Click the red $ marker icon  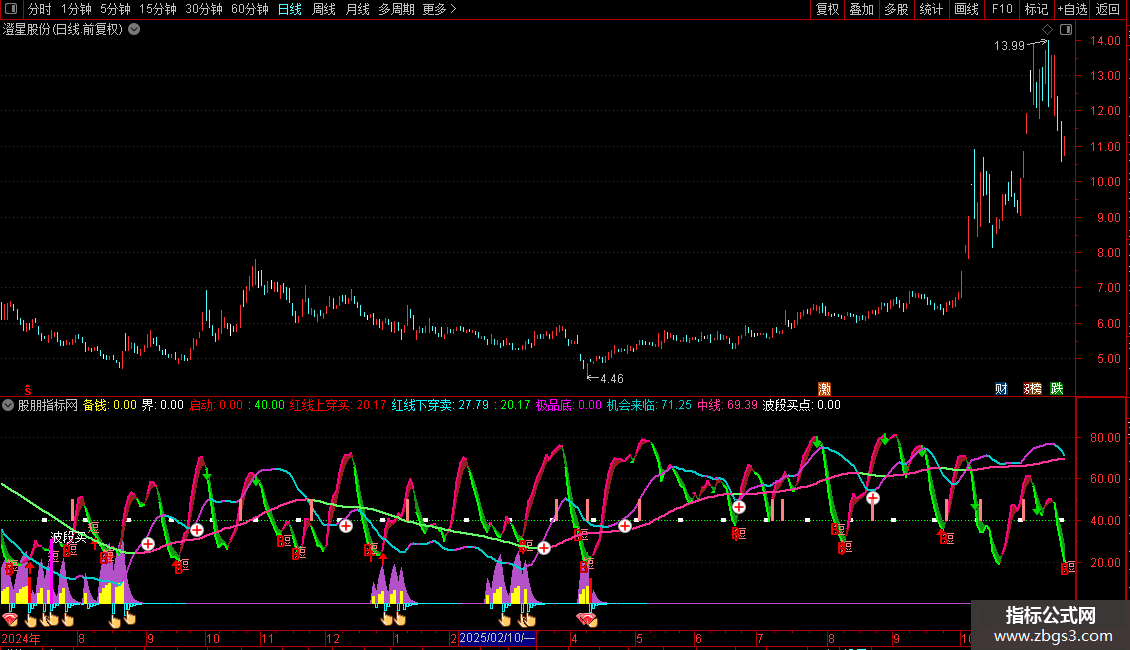point(28,389)
